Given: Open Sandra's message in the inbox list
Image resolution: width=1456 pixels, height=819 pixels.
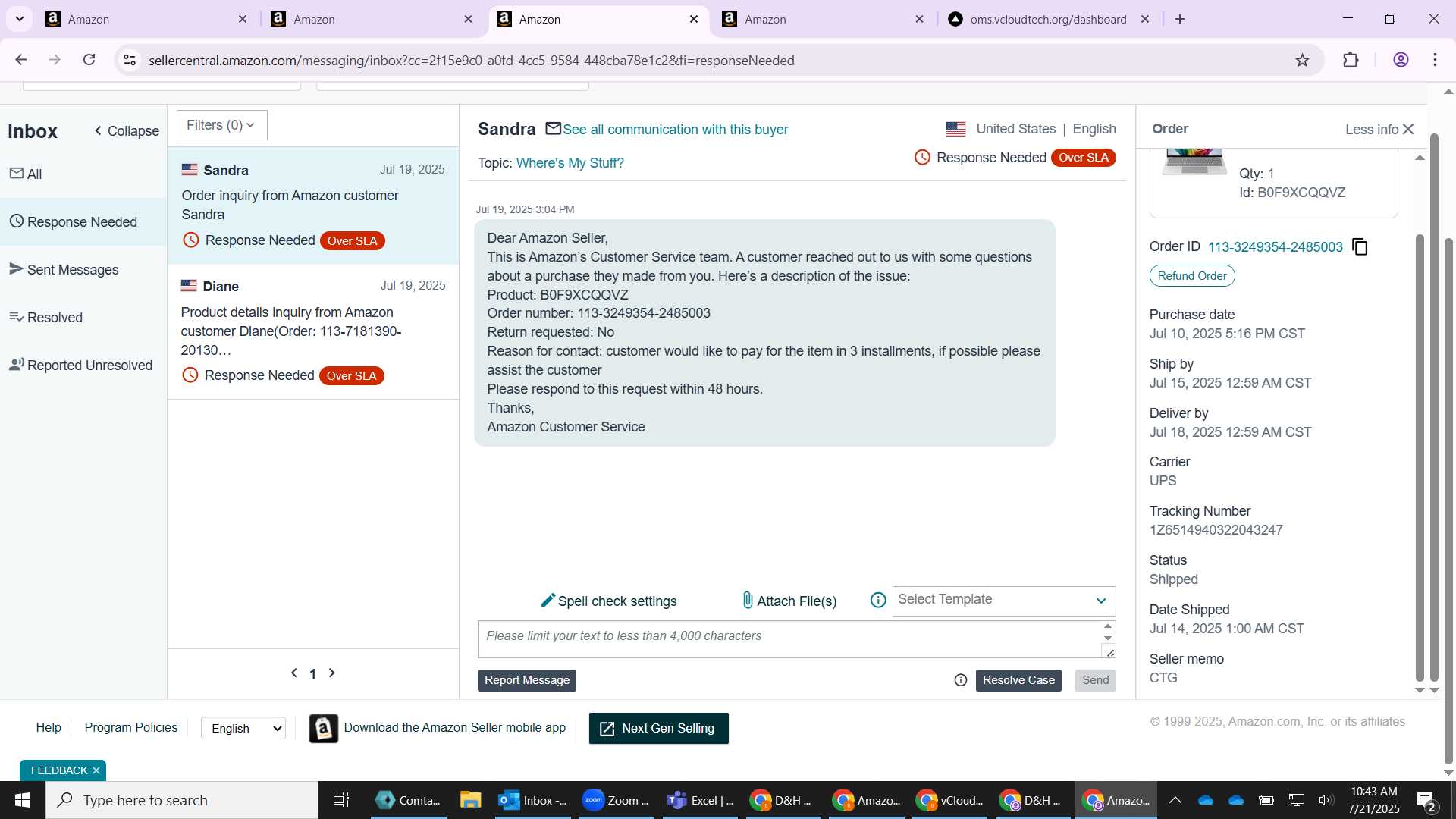Looking at the screenshot, I should (313, 206).
